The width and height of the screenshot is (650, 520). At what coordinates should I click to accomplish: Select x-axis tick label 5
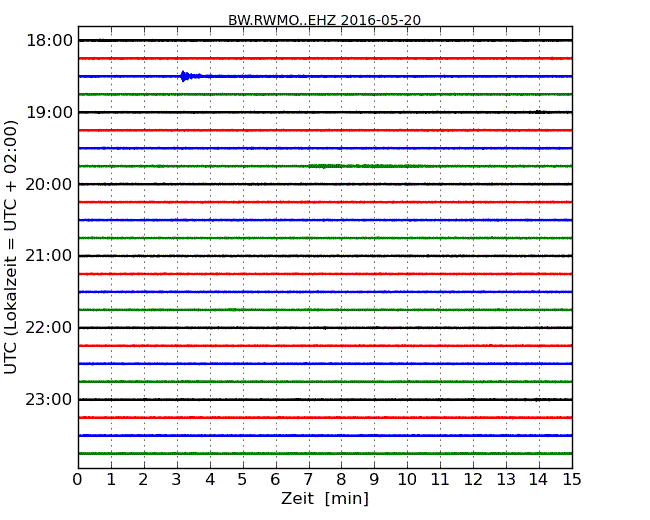[x=243, y=480]
